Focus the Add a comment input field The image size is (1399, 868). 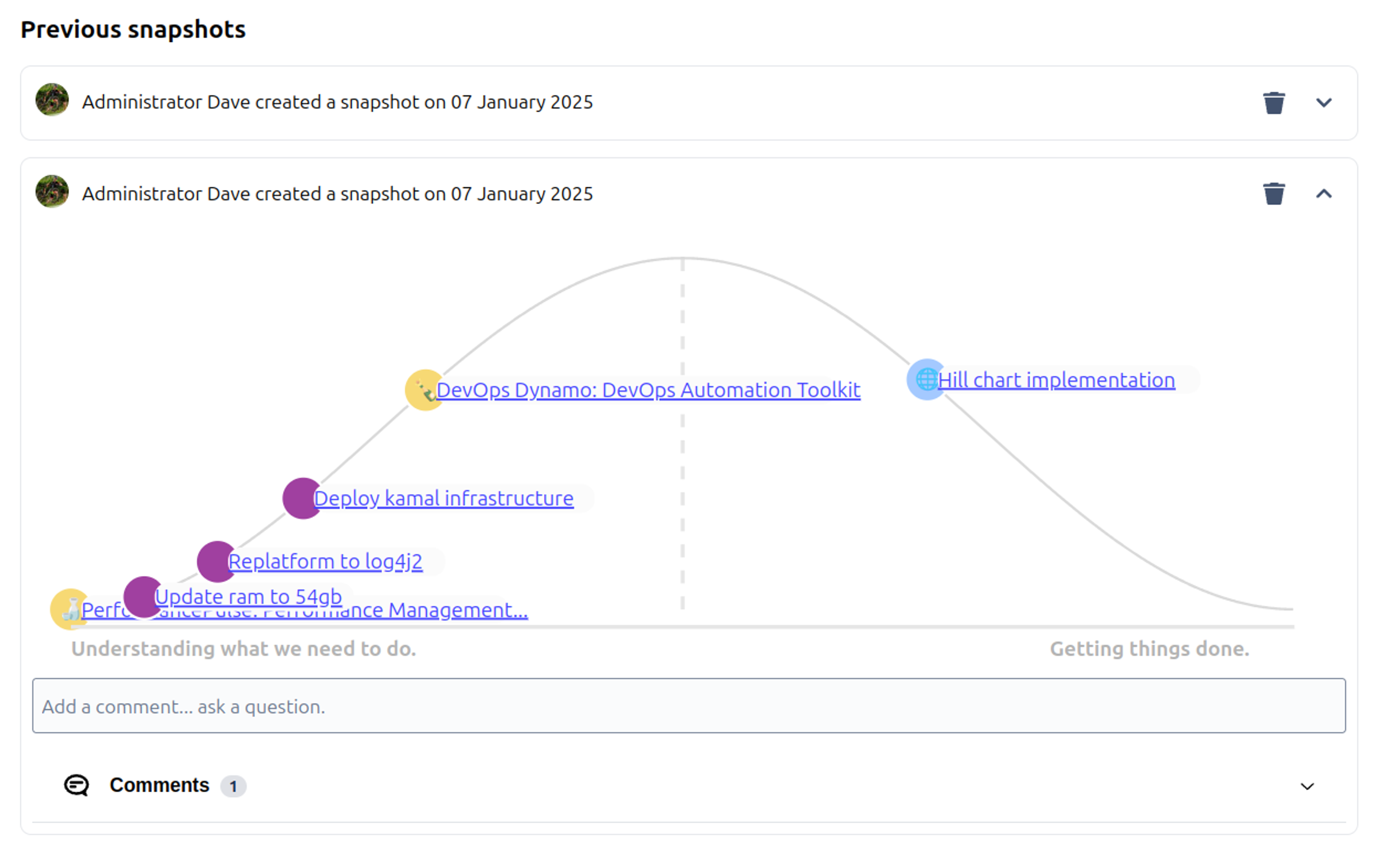tap(688, 706)
